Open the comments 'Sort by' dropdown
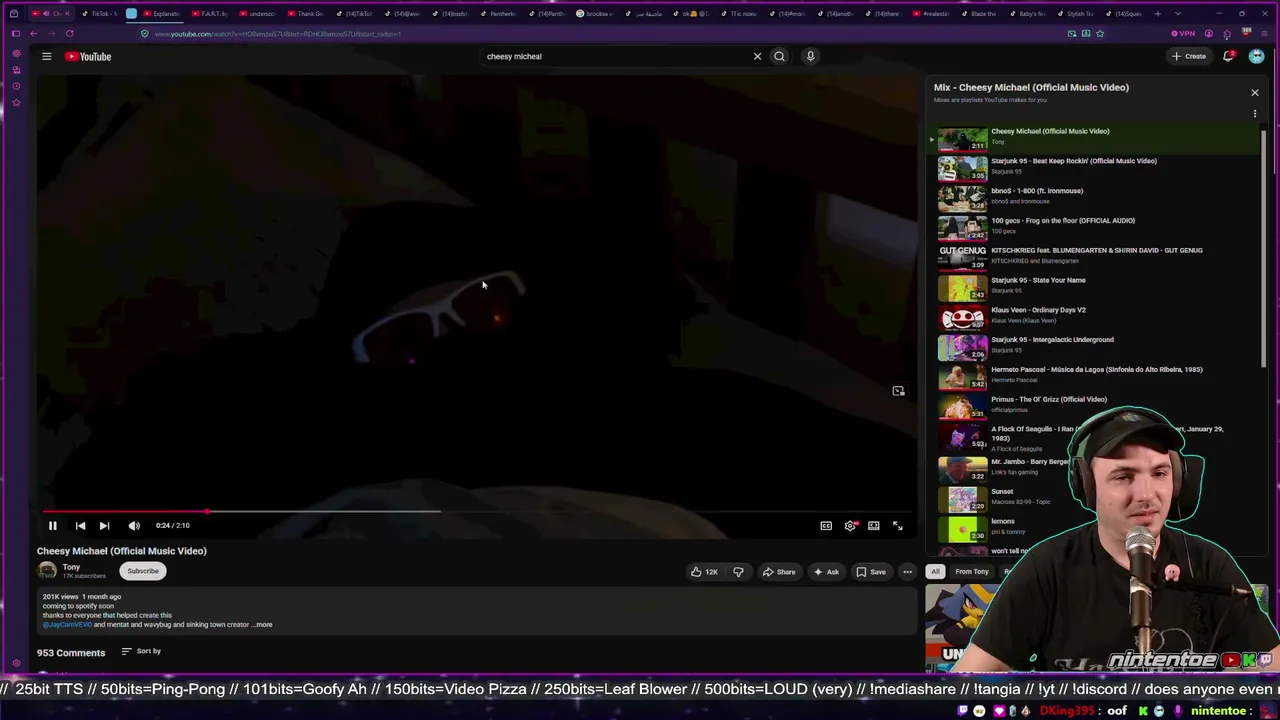The height and width of the screenshot is (720, 1280). (x=141, y=651)
